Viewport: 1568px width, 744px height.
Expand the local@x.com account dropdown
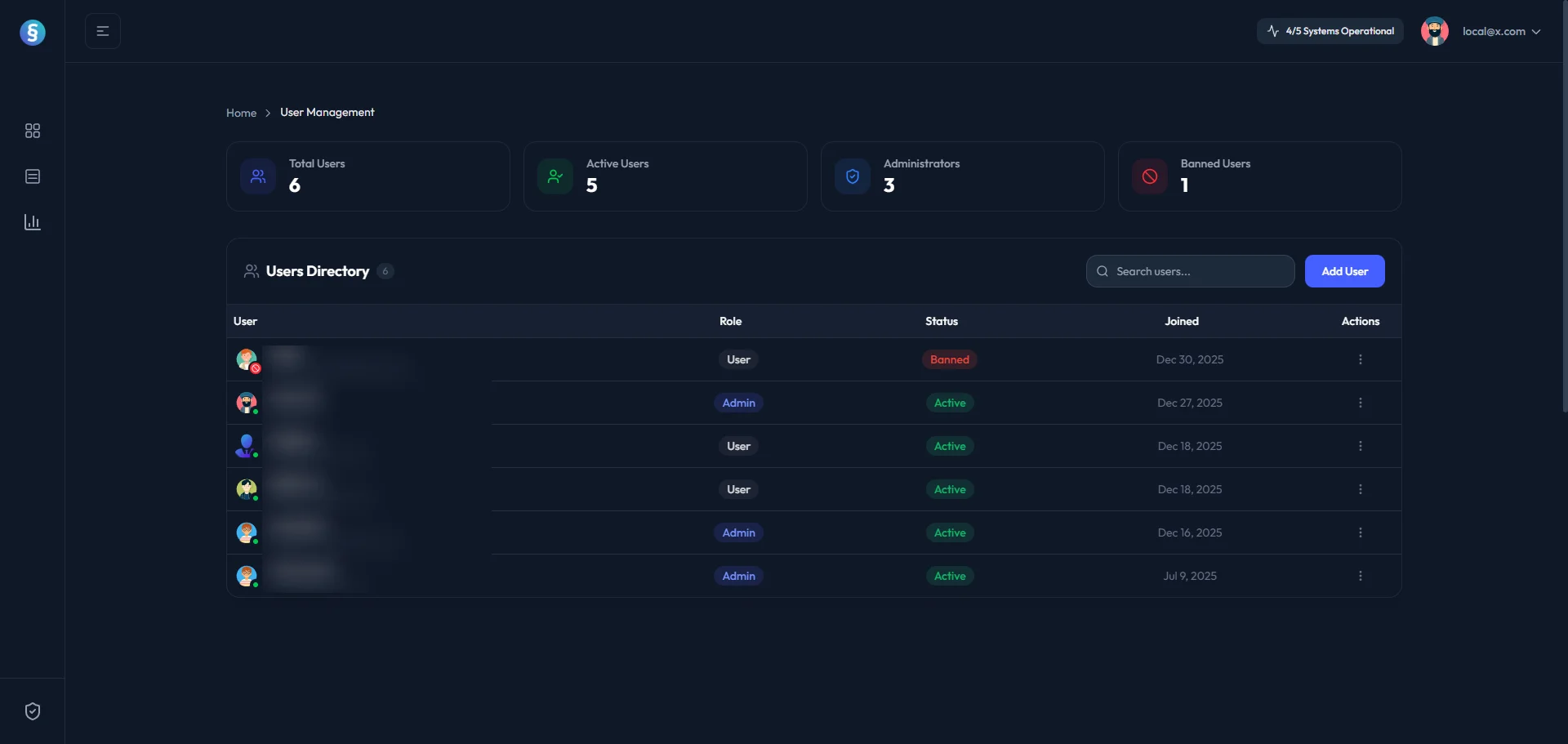(x=1501, y=31)
